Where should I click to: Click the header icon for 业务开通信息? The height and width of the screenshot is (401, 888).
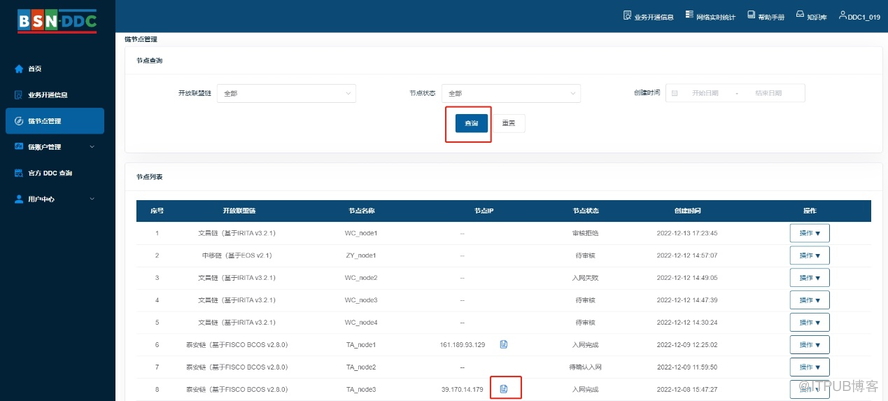627,15
